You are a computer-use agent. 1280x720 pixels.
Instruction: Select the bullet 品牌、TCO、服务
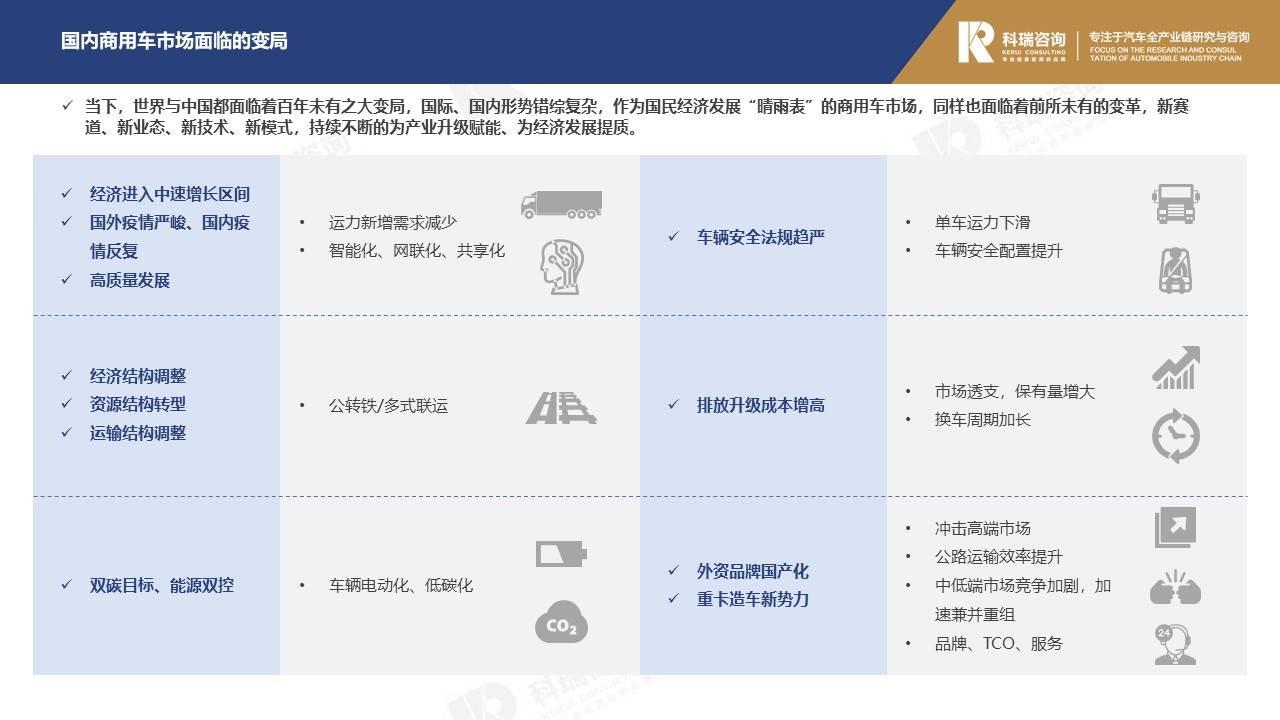coord(999,644)
